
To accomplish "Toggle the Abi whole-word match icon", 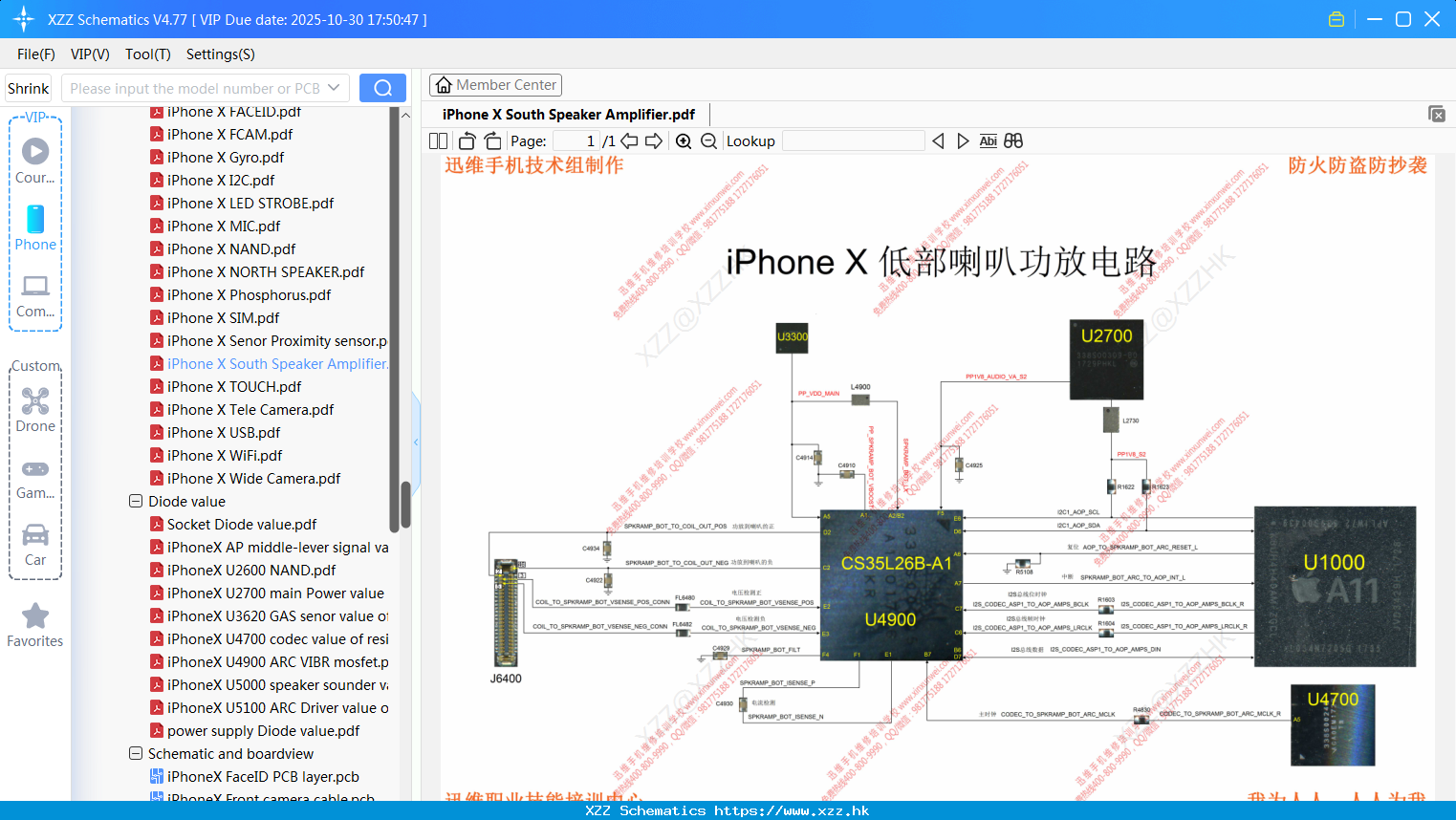I will [x=989, y=141].
